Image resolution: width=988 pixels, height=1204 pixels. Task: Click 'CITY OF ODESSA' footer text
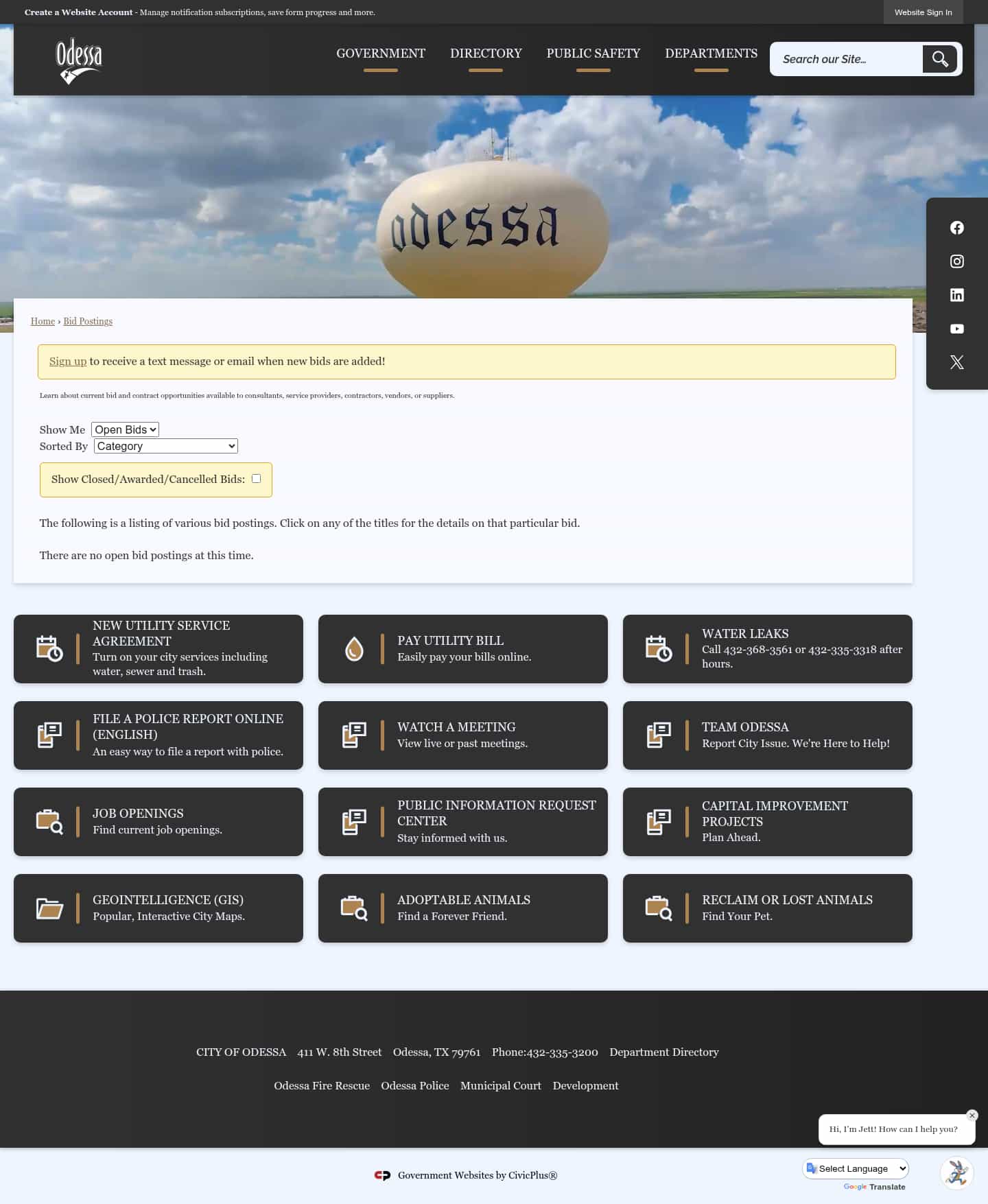(241, 1052)
